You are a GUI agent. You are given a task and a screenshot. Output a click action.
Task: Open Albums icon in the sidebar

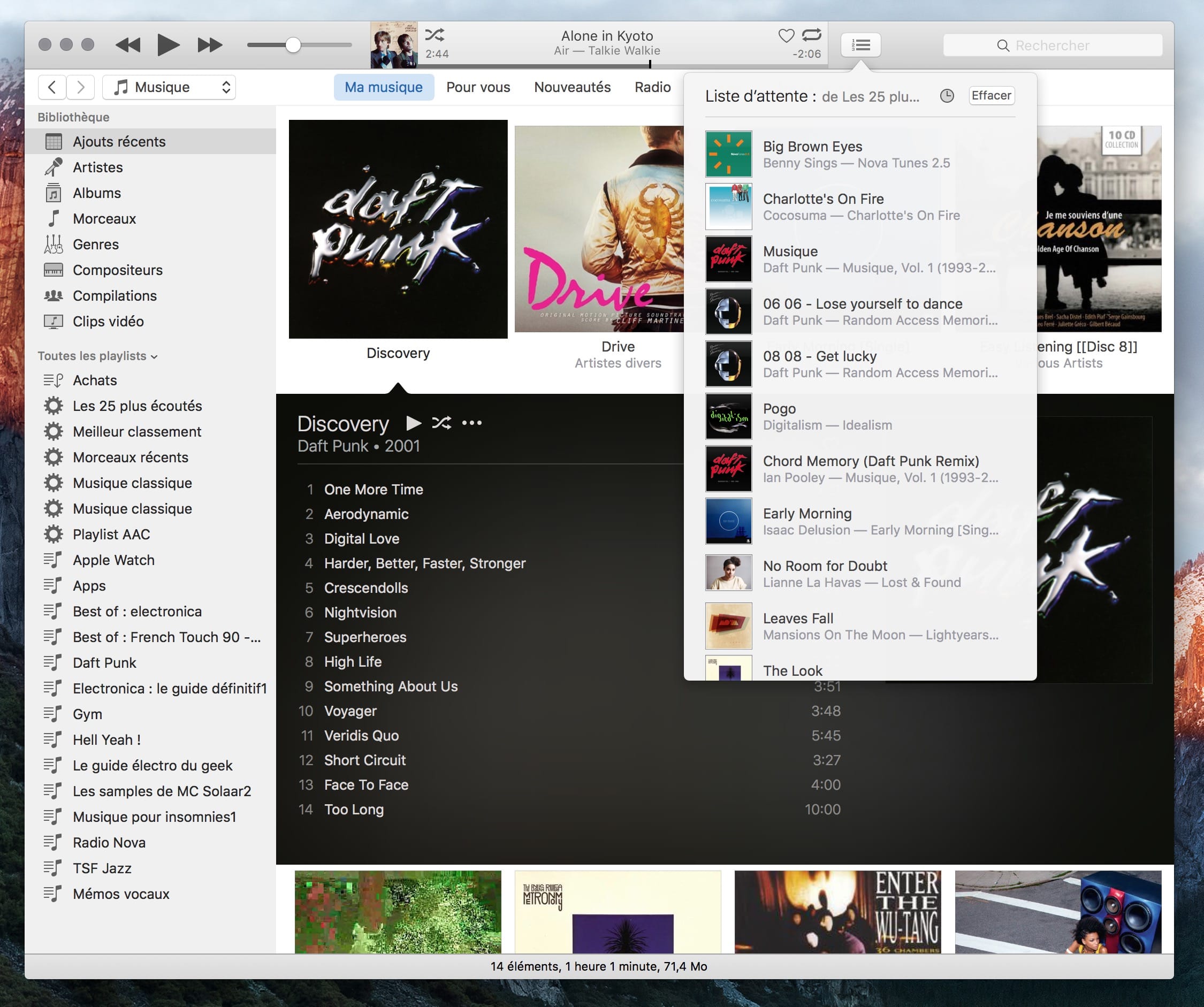(54, 193)
